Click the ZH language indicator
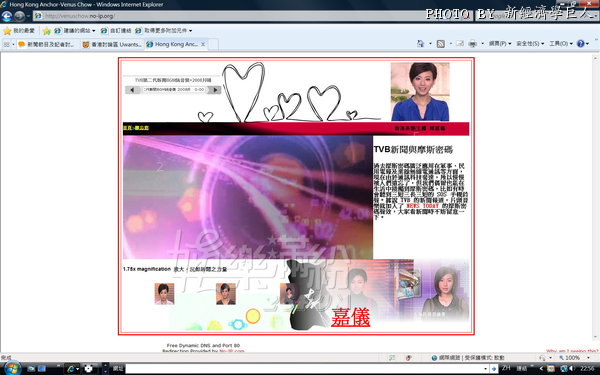 point(506,368)
